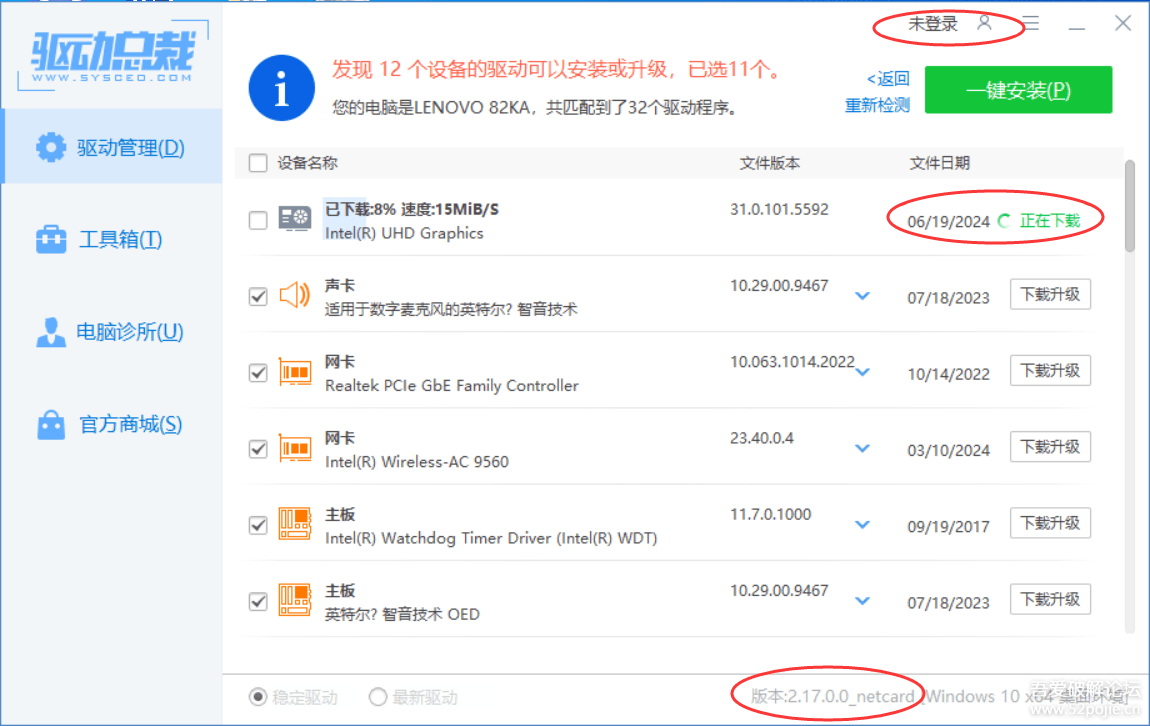Click the Intel UHD Graphics card icon

tap(294, 219)
